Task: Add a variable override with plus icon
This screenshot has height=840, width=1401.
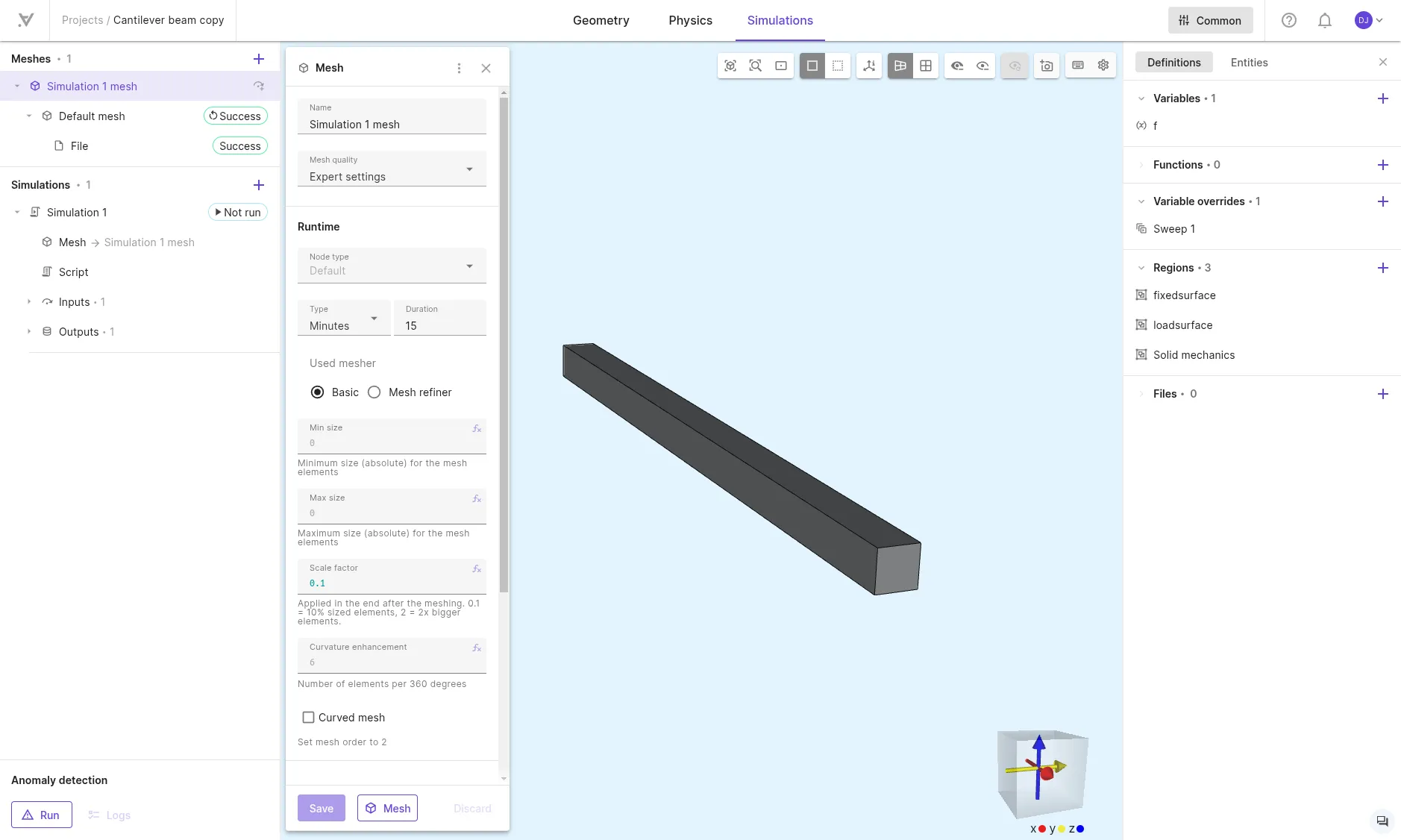Action: point(1382,201)
